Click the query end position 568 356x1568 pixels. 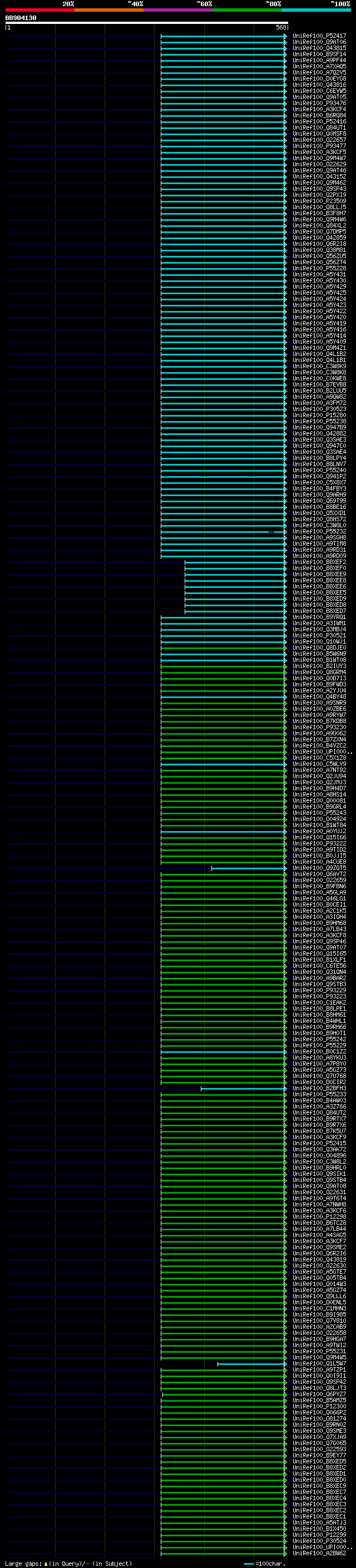(x=280, y=27)
